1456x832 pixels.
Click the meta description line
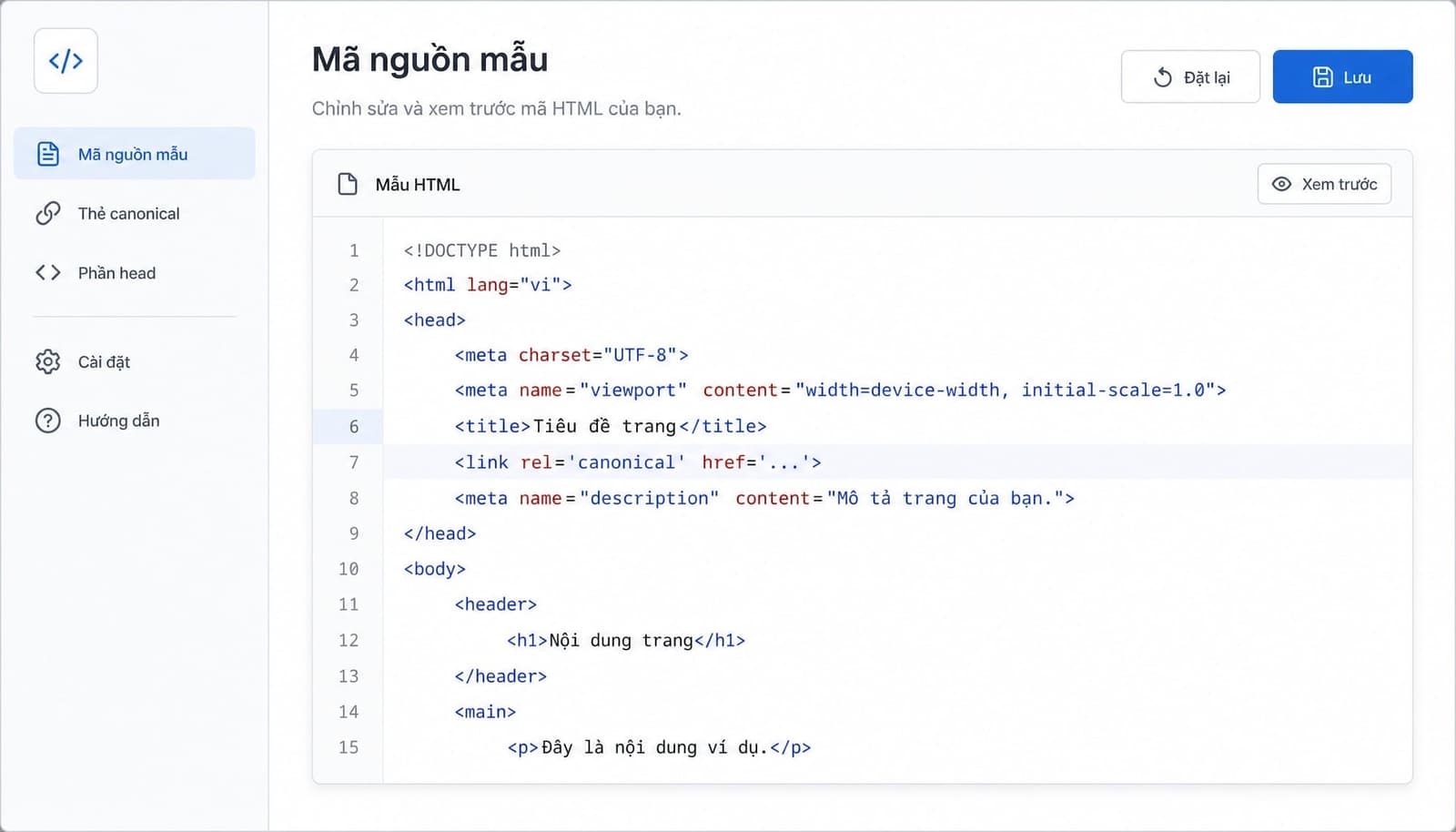pyautogui.click(x=764, y=498)
